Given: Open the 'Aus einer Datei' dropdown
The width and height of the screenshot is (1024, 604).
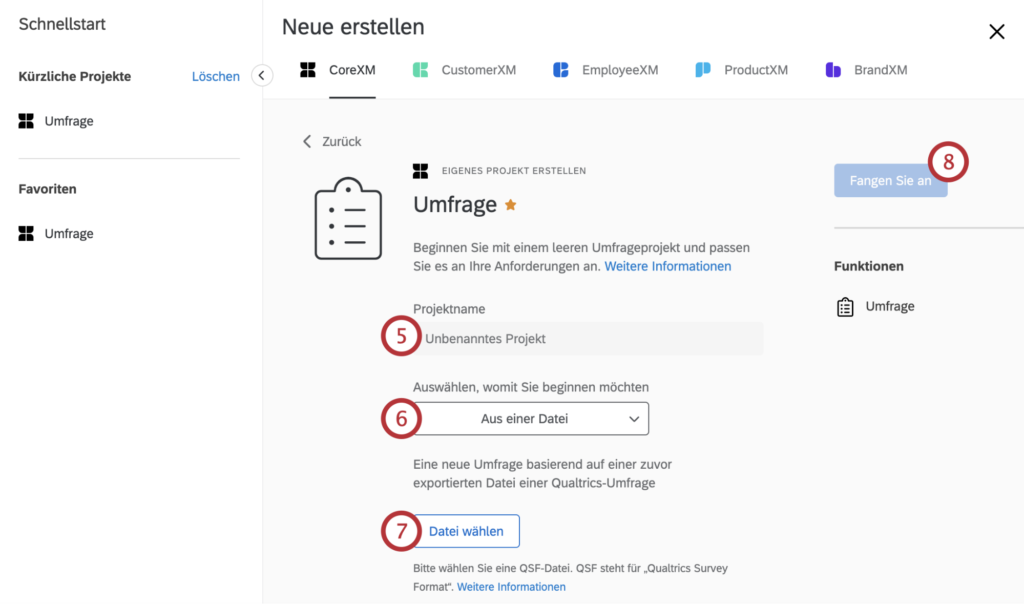Looking at the screenshot, I should (531, 419).
